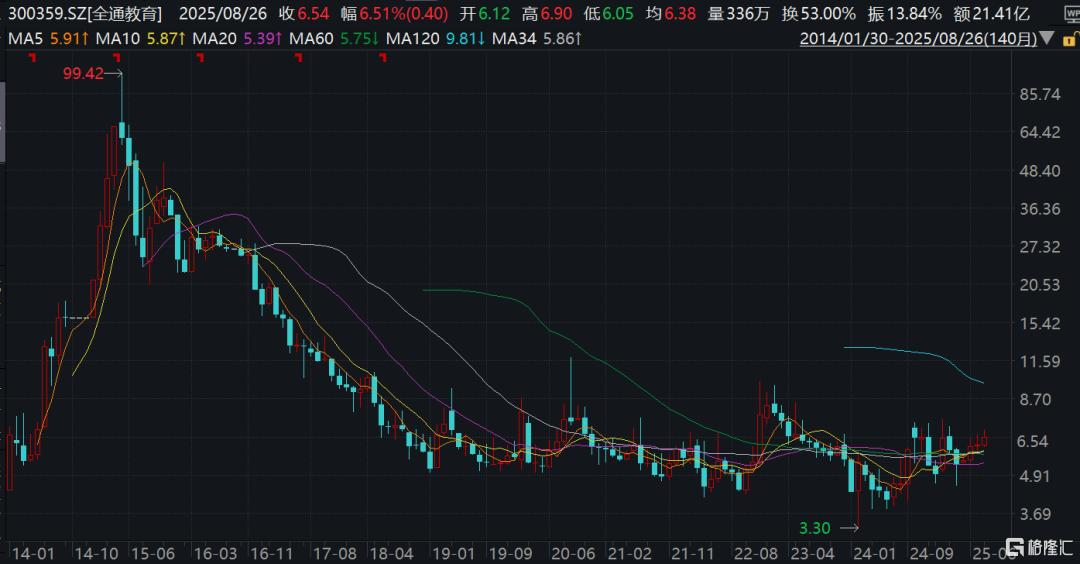Click the low price 低6.05

[x=609, y=14]
